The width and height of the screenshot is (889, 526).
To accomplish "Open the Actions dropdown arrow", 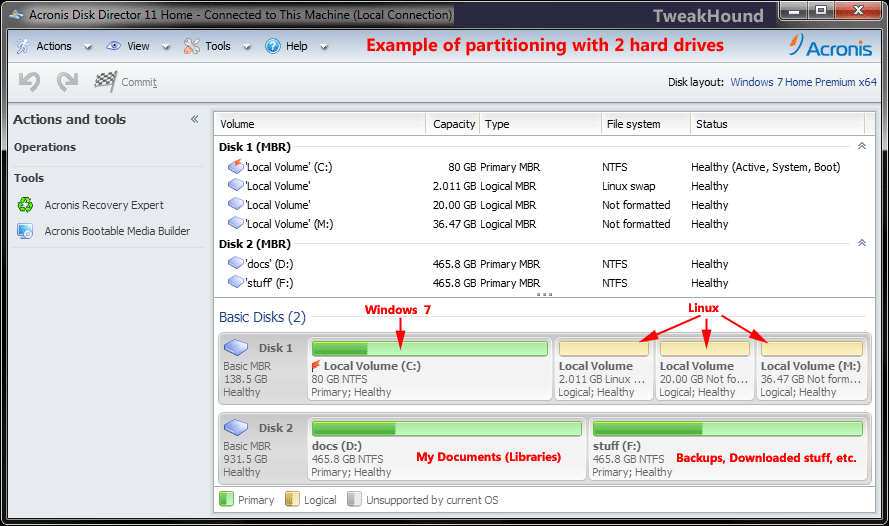I will pos(88,47).
